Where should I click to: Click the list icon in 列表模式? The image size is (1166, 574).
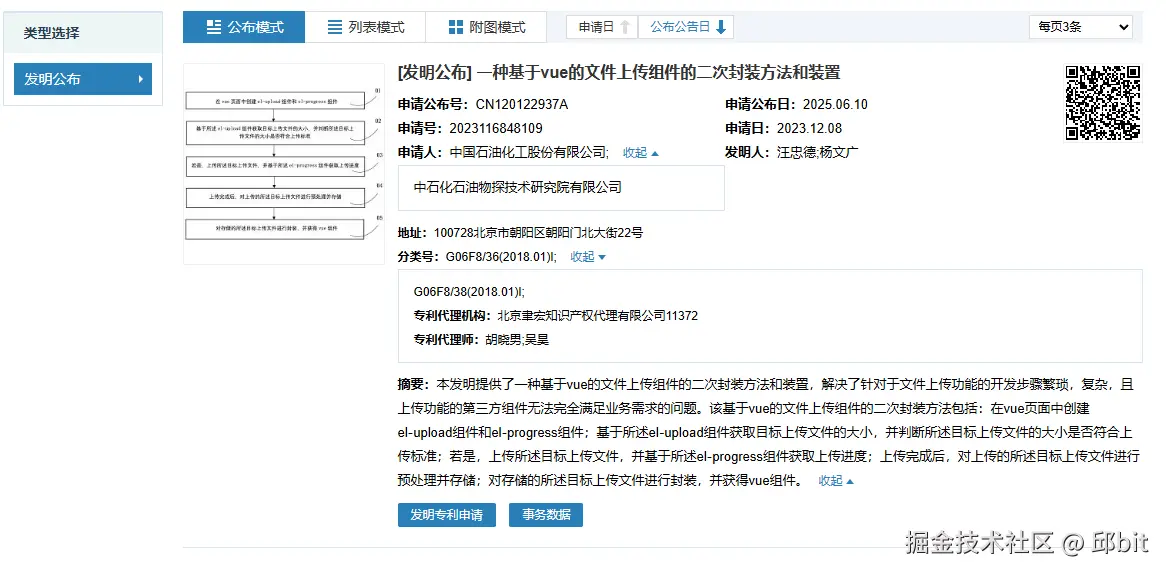[335, 27]
